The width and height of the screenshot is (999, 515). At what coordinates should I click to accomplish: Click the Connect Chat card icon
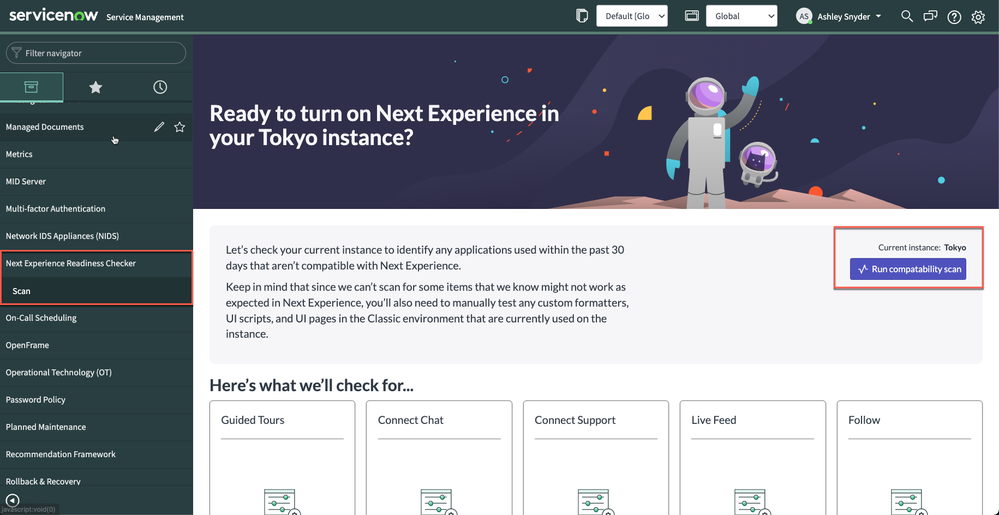(x=438, y=502)
